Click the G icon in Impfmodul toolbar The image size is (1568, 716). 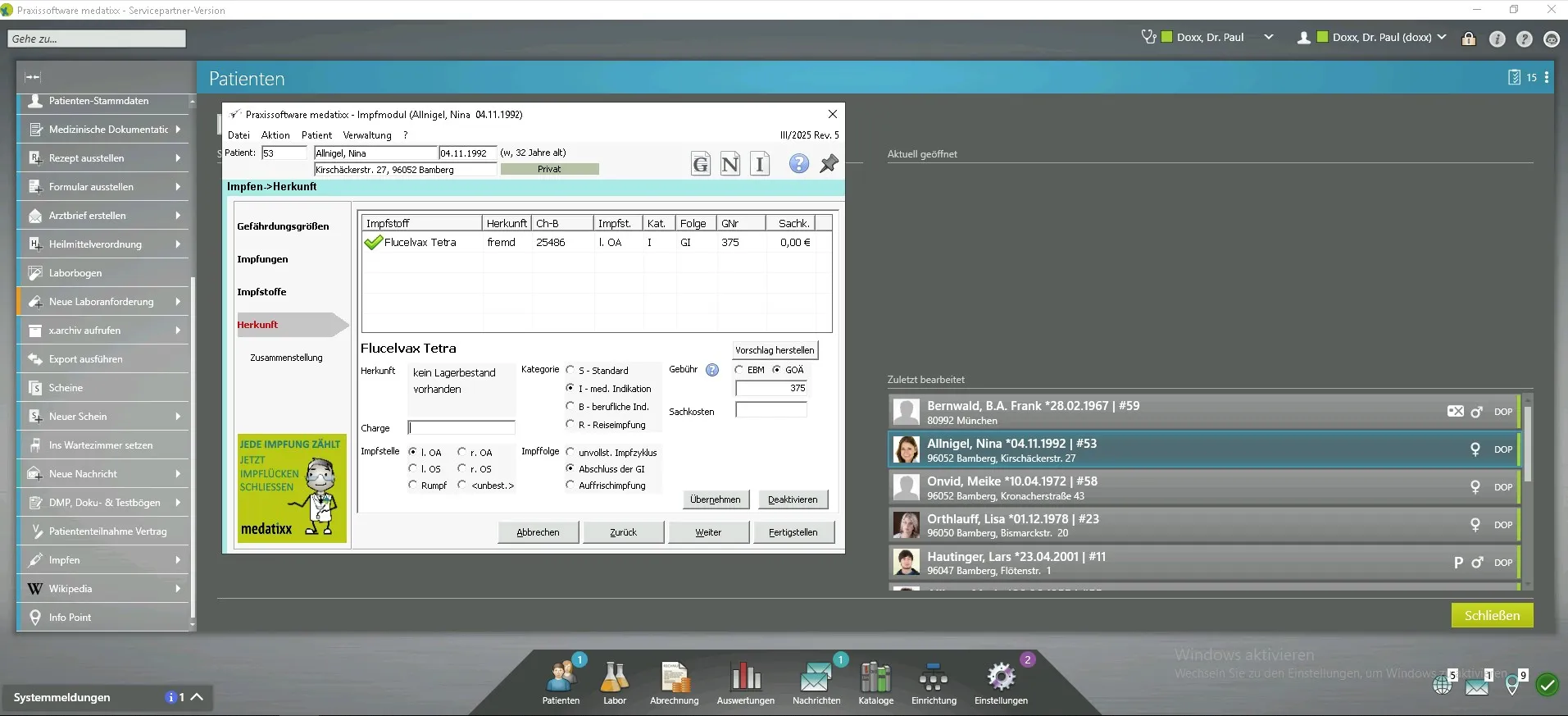click(701, 164)
